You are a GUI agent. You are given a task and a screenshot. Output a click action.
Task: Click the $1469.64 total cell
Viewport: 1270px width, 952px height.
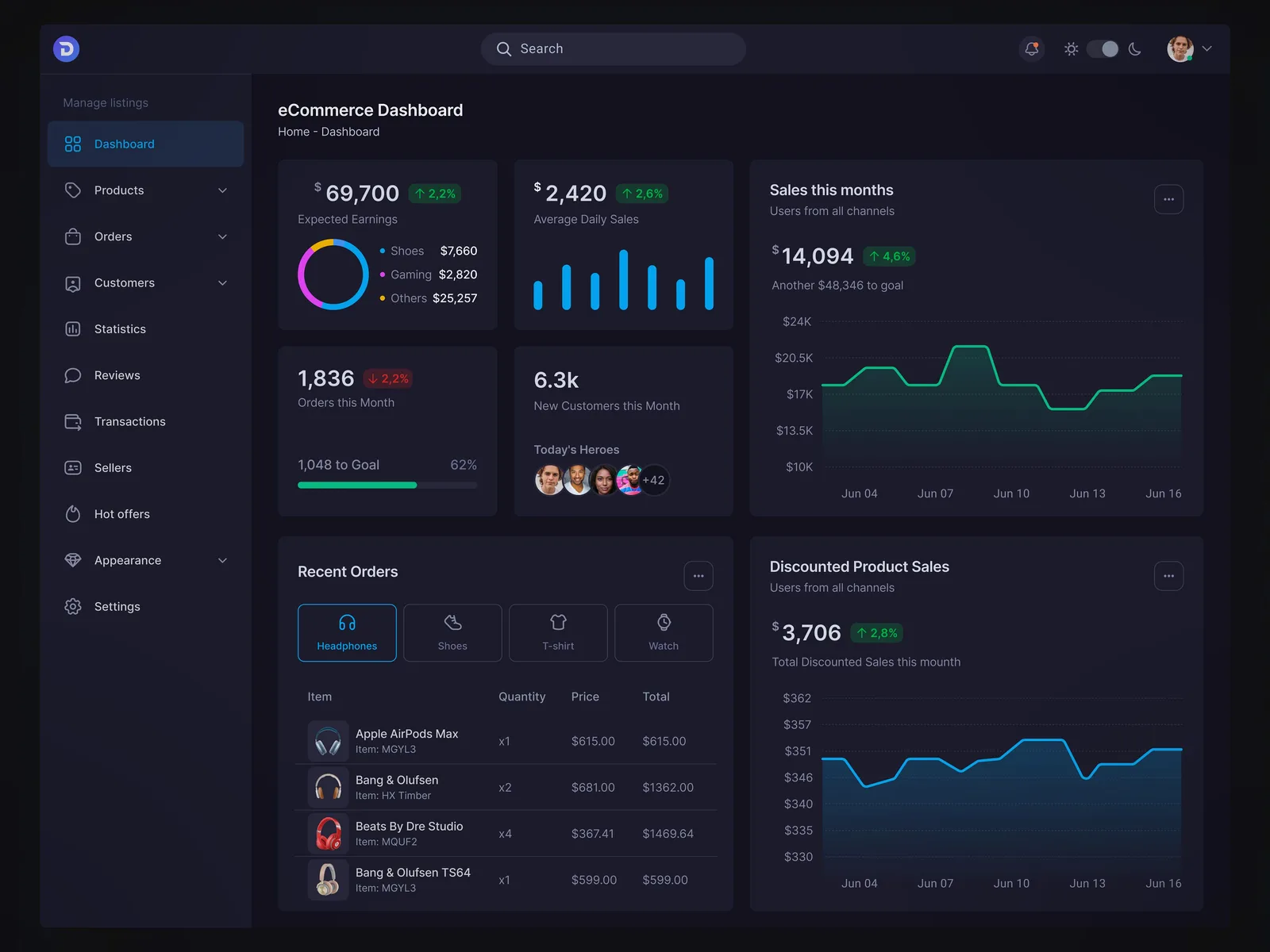tap(668, 834)
